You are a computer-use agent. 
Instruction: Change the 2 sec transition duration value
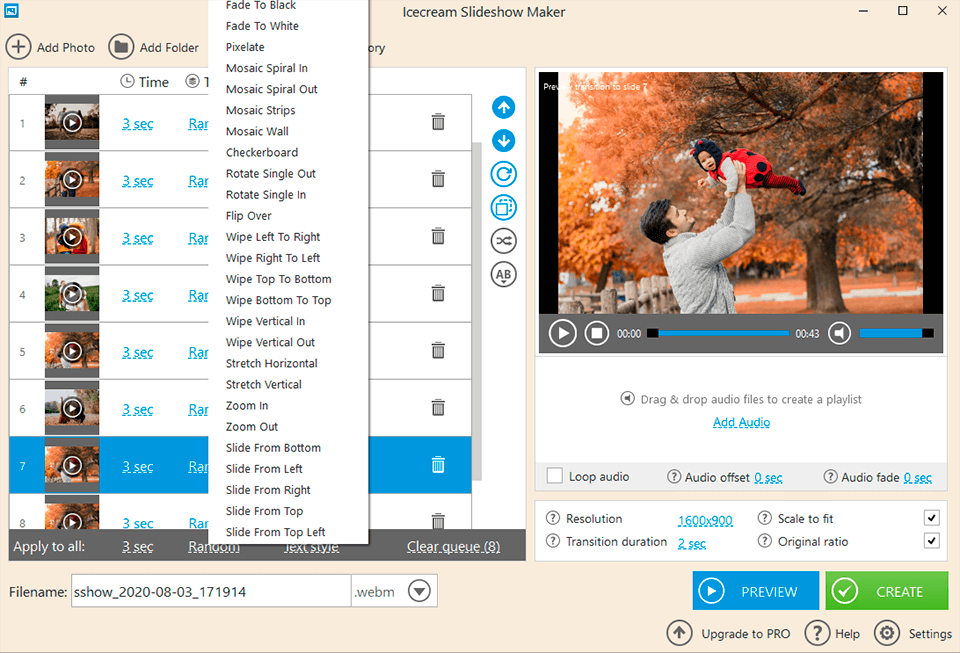point(691,543)
